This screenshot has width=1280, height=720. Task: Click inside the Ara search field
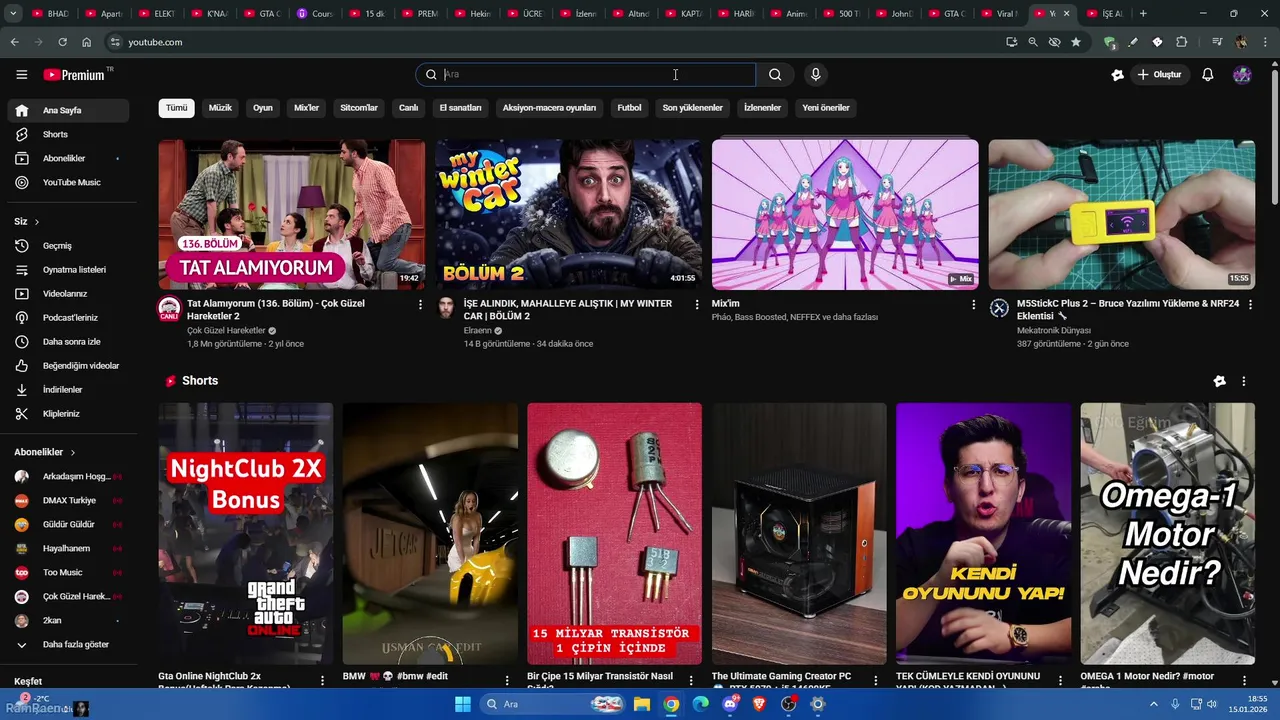tap(586, 75)
